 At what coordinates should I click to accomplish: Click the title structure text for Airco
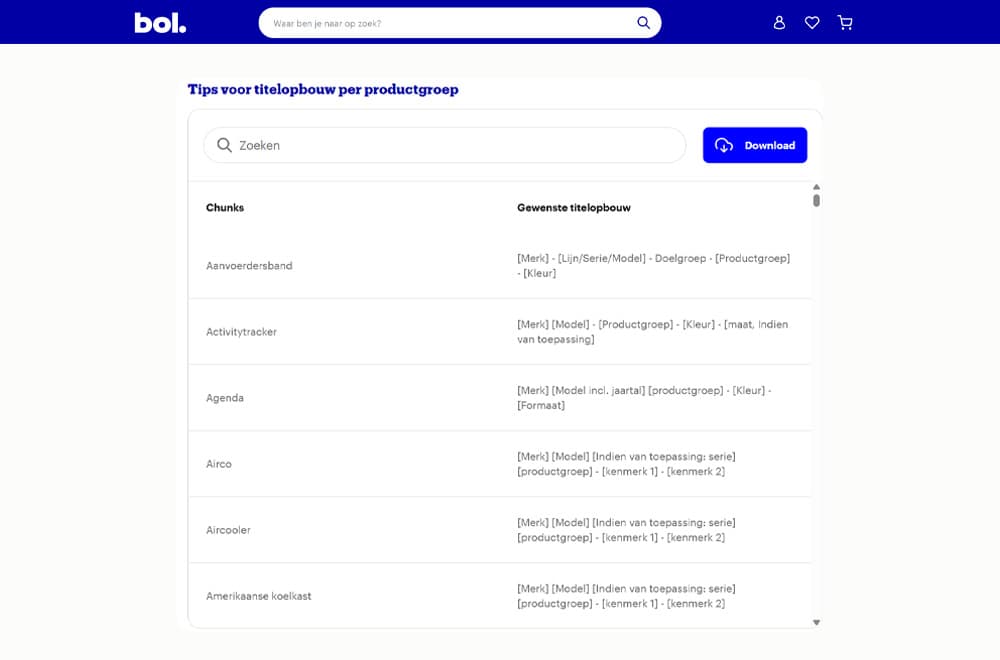pos(626,464)
